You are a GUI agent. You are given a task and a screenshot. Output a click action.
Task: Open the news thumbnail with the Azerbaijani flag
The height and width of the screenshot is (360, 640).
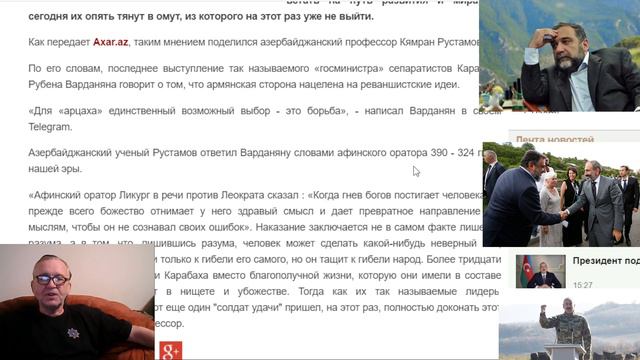click(540, 271)
